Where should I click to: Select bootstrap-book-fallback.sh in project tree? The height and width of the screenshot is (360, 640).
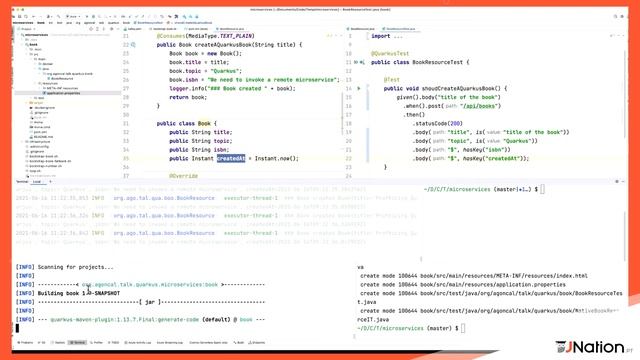pos(50,161)
